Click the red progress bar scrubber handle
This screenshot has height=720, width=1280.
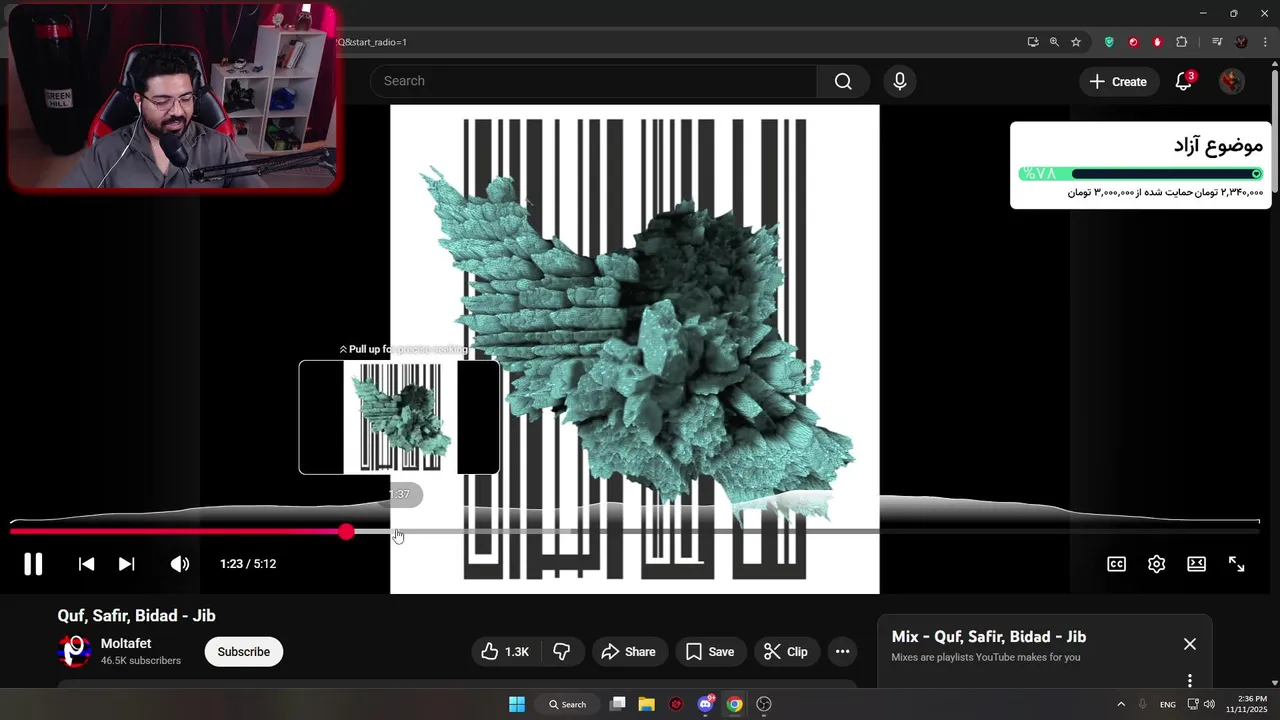tap(346, 532)
